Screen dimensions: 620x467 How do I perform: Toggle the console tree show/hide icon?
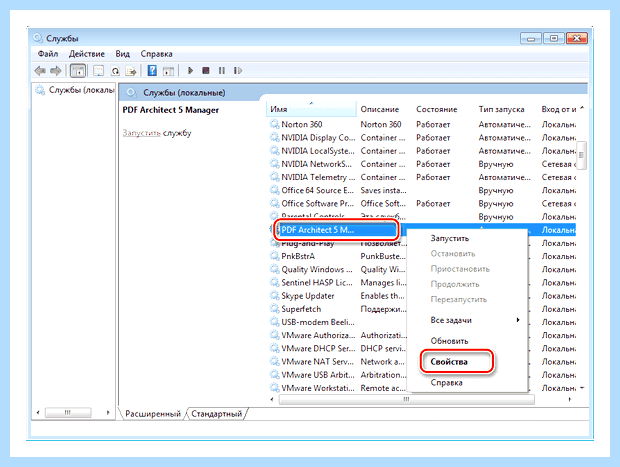tap(78, 71)
